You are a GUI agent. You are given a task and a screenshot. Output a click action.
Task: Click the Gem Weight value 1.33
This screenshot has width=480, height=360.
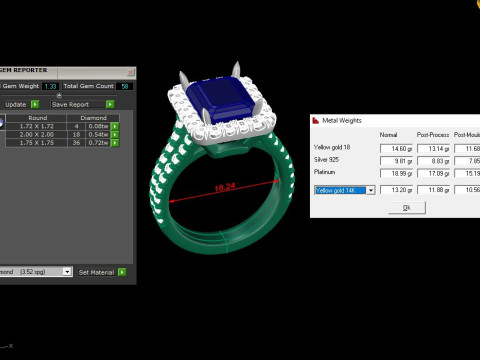(x=50, y=86)
